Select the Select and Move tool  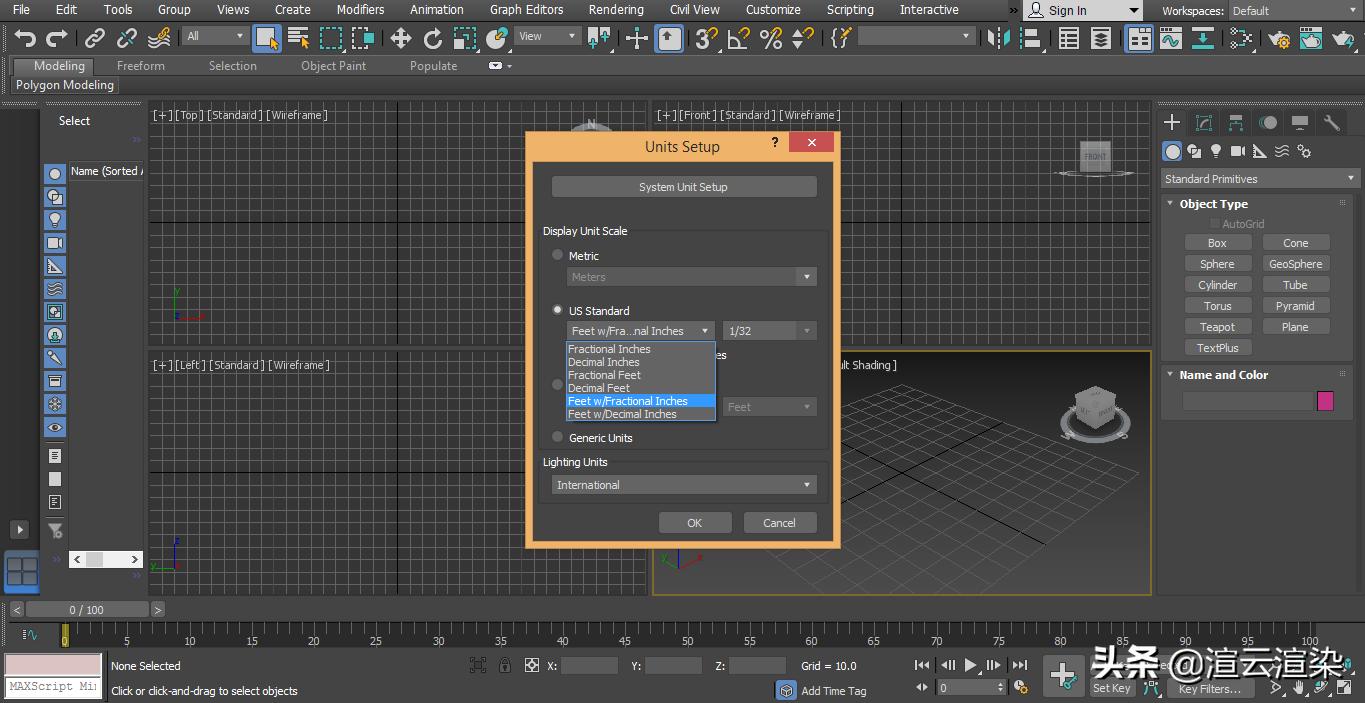tap(400, 39)
